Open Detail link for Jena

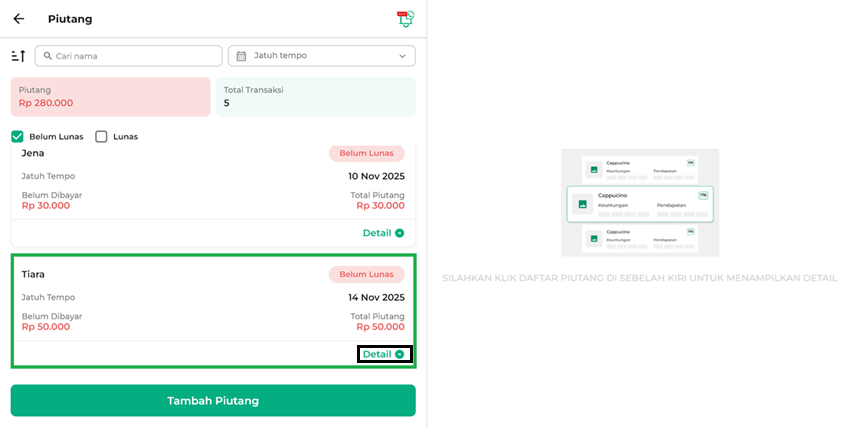[x=377, y=233]
